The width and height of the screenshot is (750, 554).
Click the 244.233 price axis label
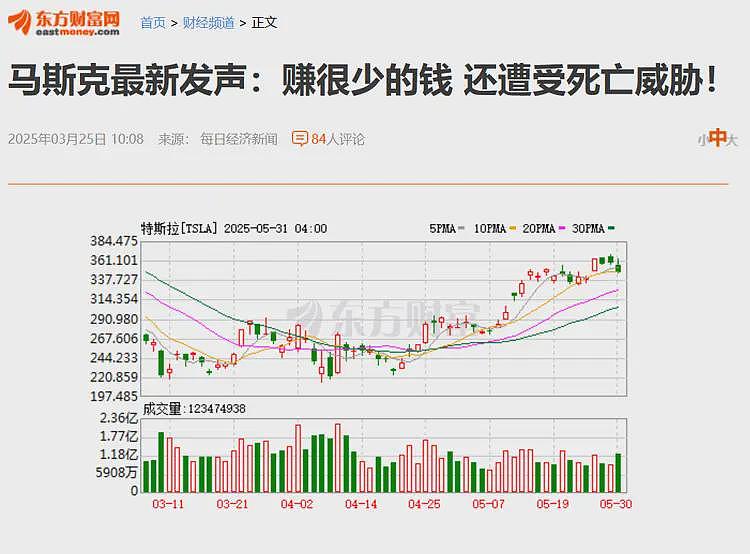(114, 358)
